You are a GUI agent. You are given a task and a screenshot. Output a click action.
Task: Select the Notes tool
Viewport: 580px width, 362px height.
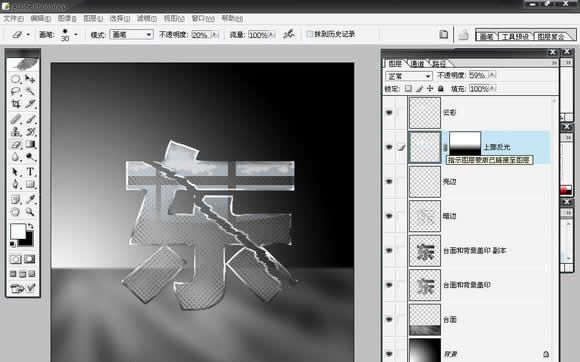16,200
